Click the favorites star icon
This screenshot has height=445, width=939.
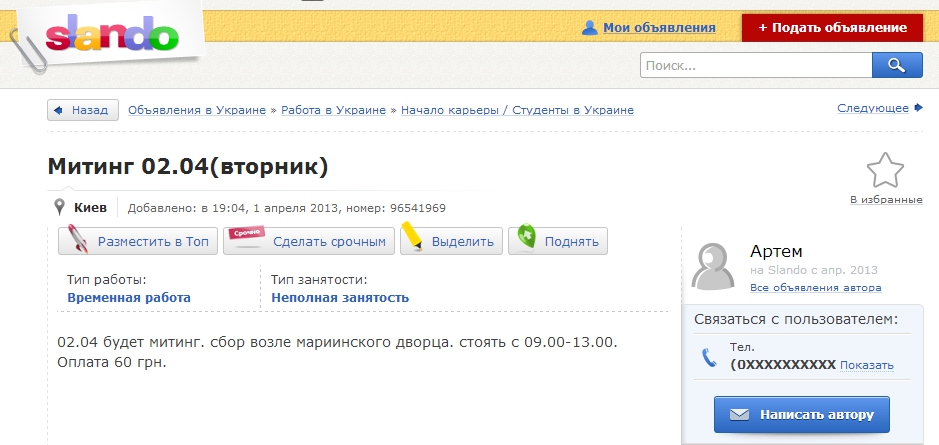click(885, 170)
